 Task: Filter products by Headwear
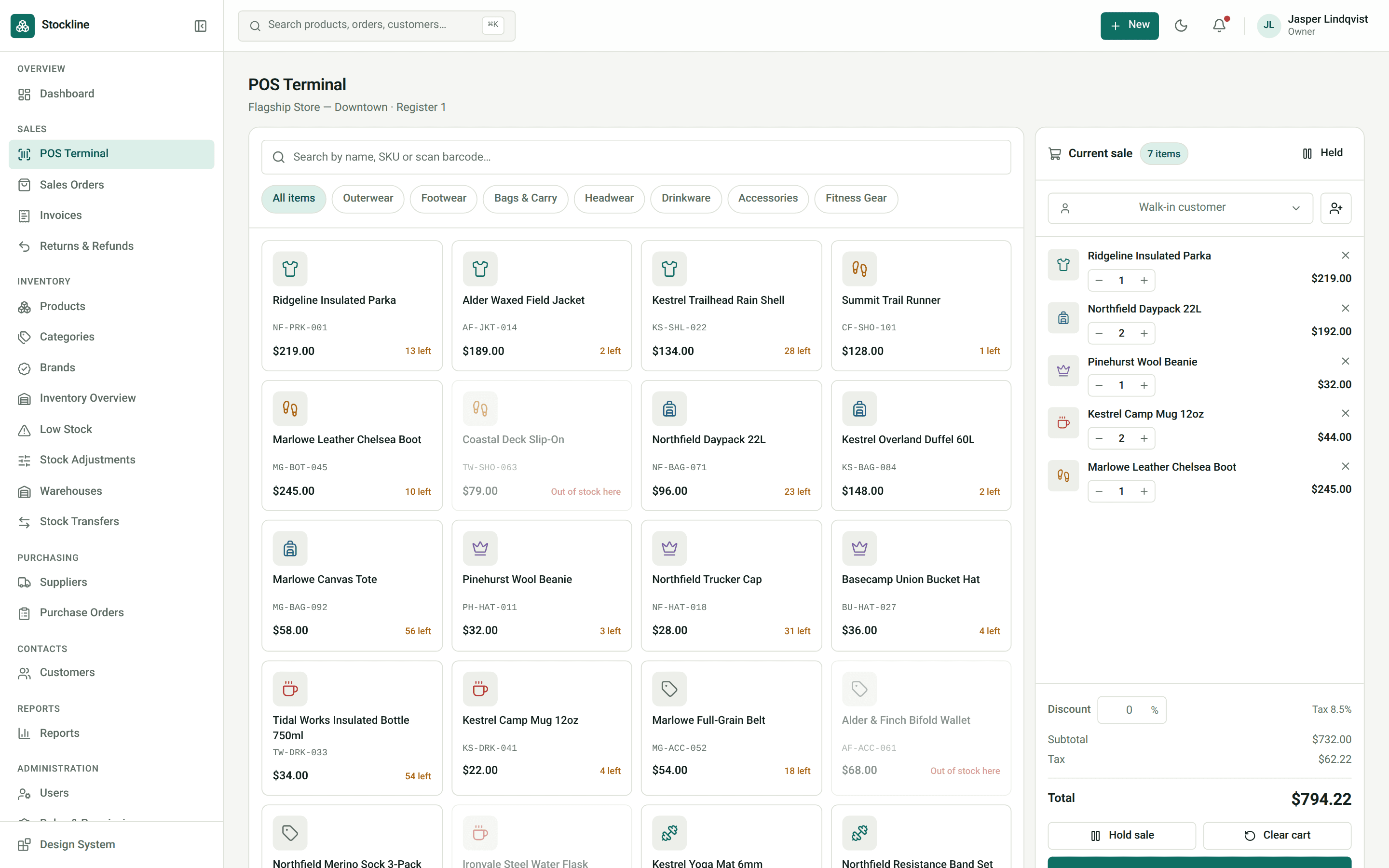[609, 199]
